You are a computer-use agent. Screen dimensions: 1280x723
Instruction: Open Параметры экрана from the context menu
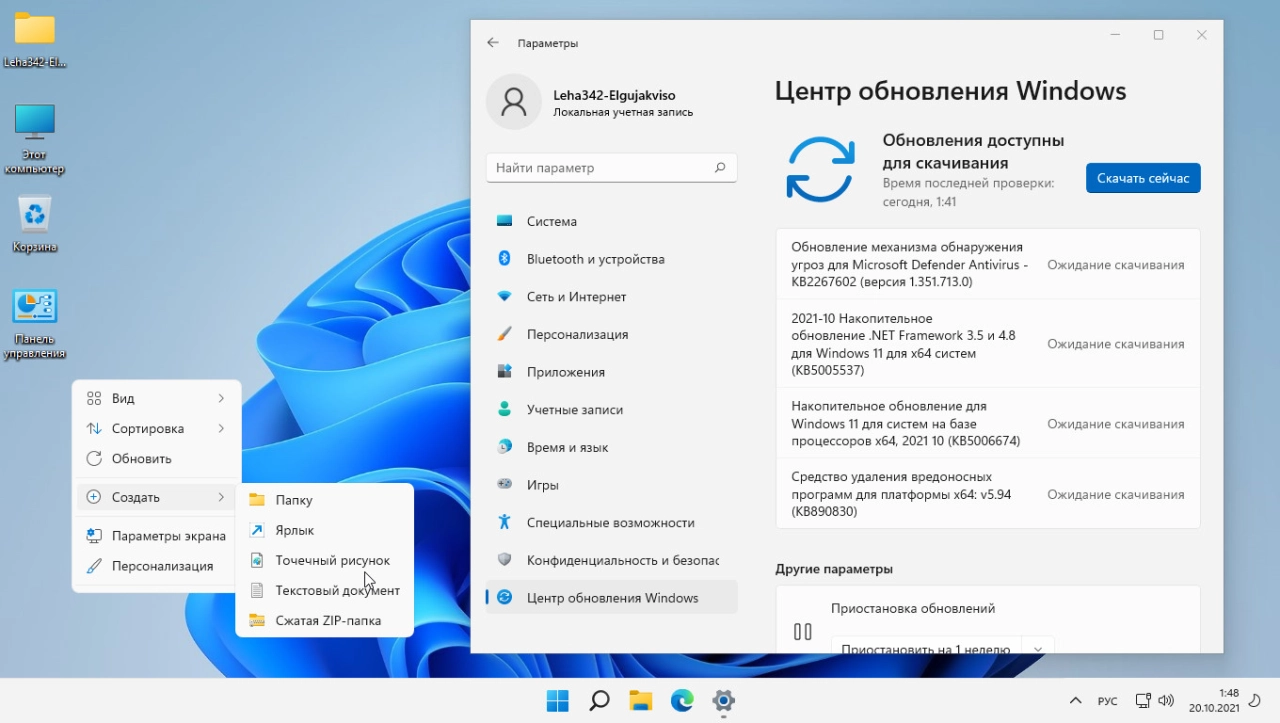tap(157, 536)
